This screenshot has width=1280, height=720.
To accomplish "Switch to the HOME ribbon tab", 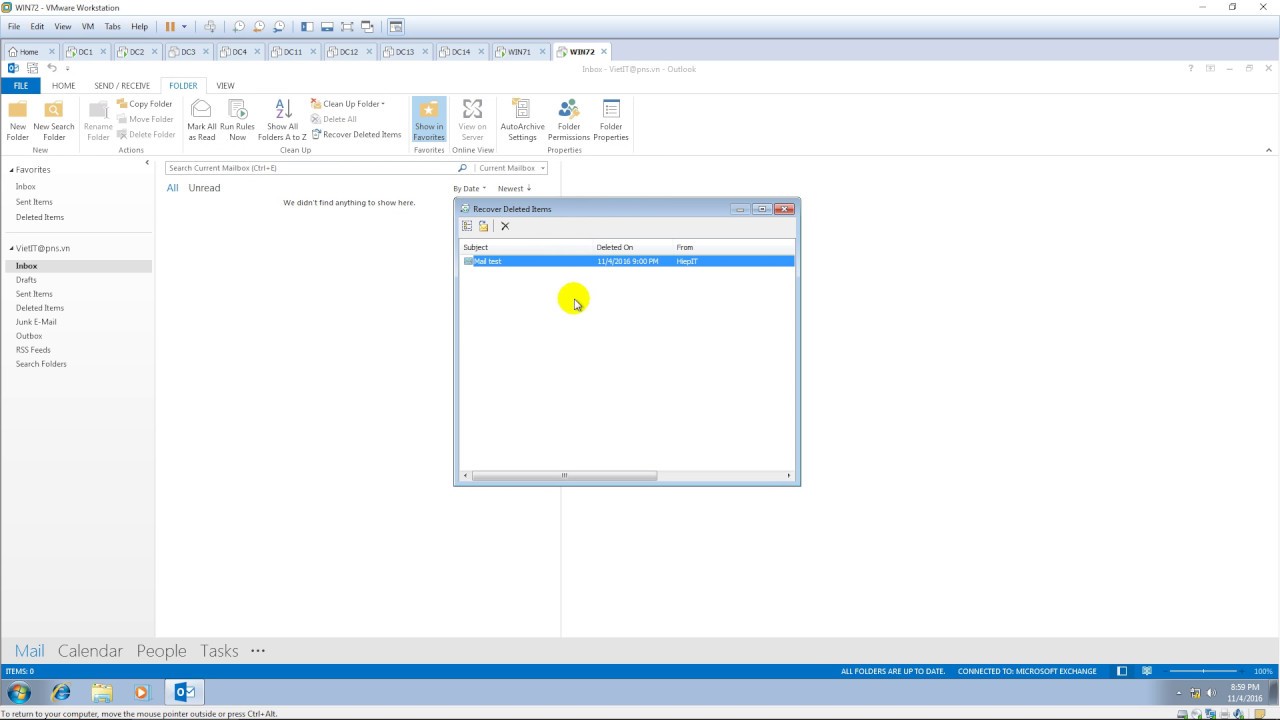I will (64, 86).
